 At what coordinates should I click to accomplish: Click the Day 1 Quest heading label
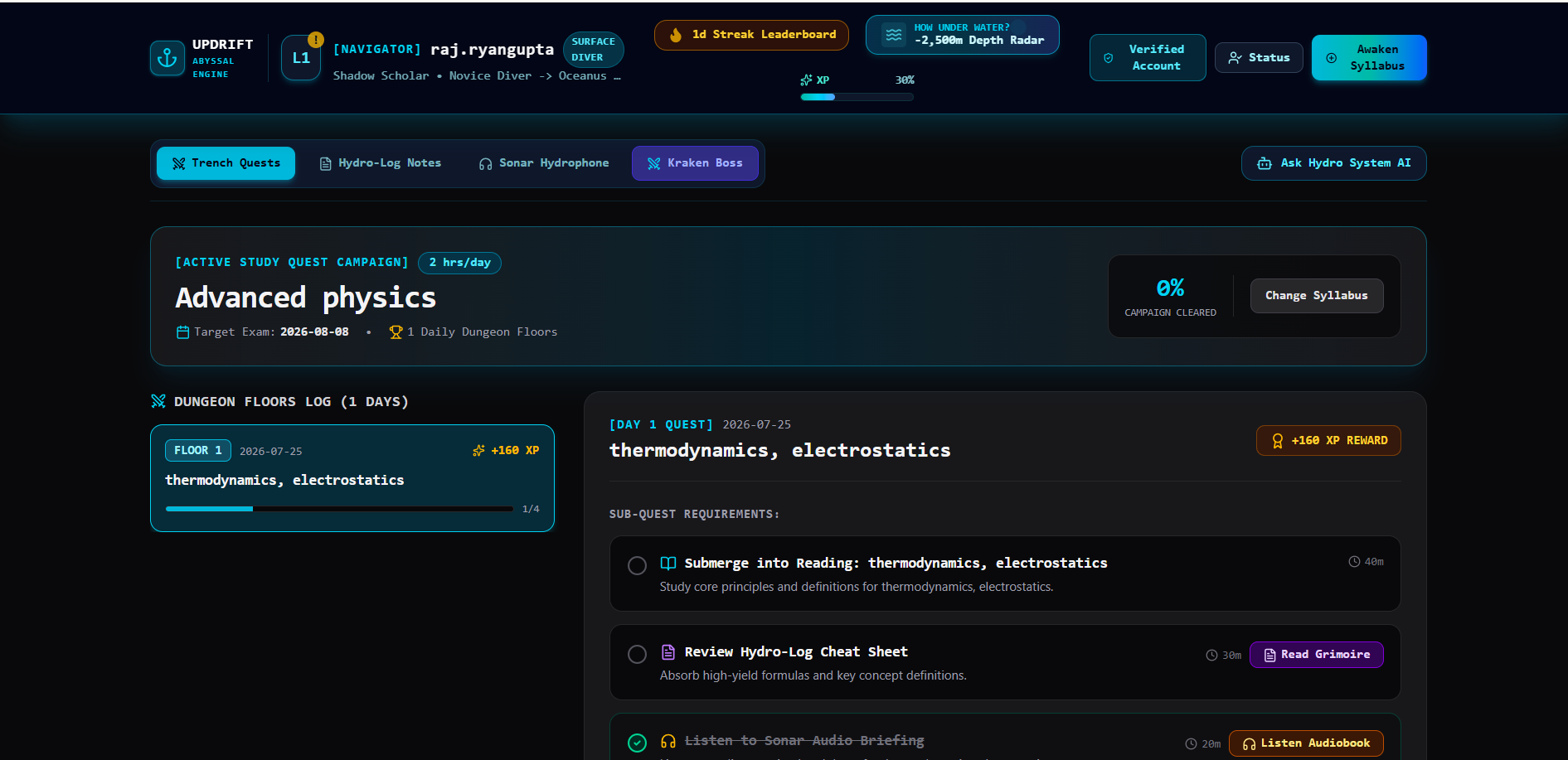(662, 425)
